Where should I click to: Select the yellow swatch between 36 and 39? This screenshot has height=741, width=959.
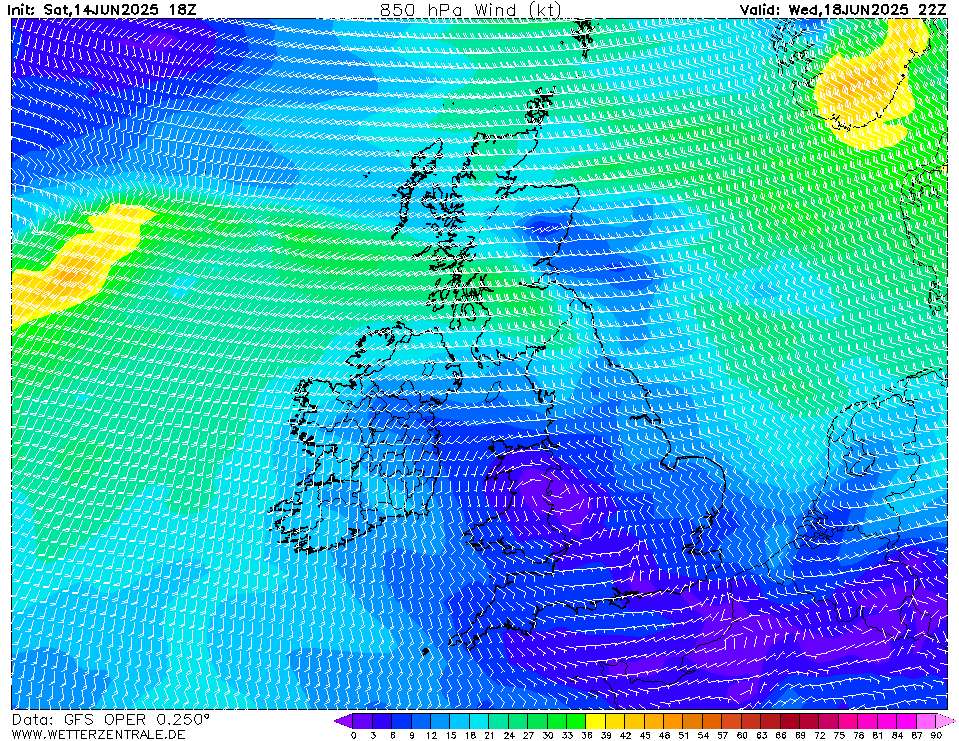coord(596,721)
